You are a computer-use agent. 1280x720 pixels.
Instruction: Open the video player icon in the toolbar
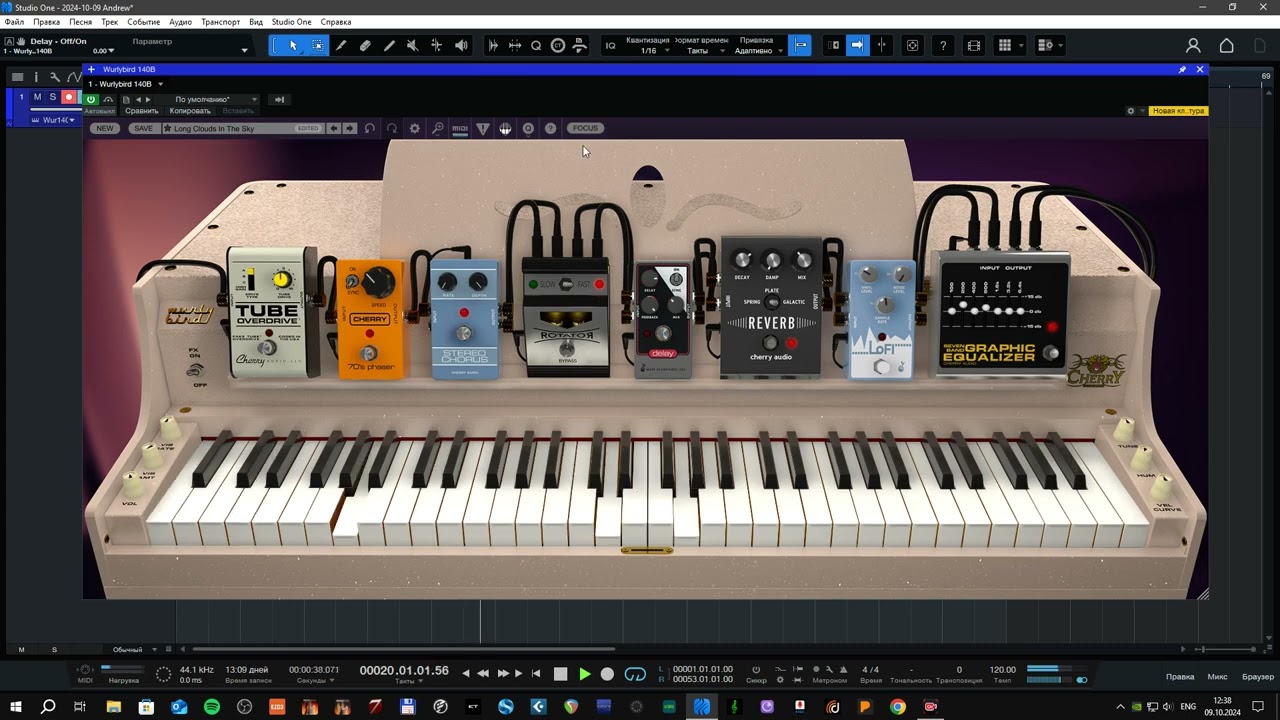coord(974,45)
